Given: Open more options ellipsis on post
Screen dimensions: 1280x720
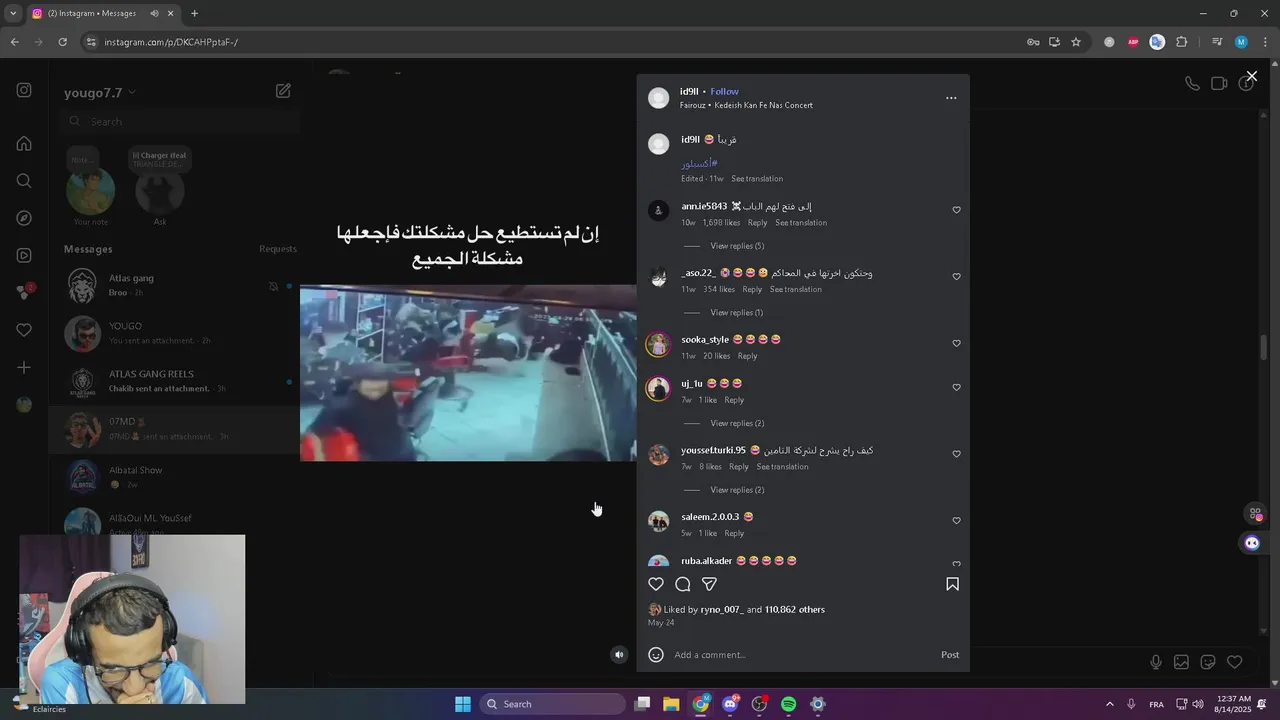Looking at the screenshot, I should 951,98.
